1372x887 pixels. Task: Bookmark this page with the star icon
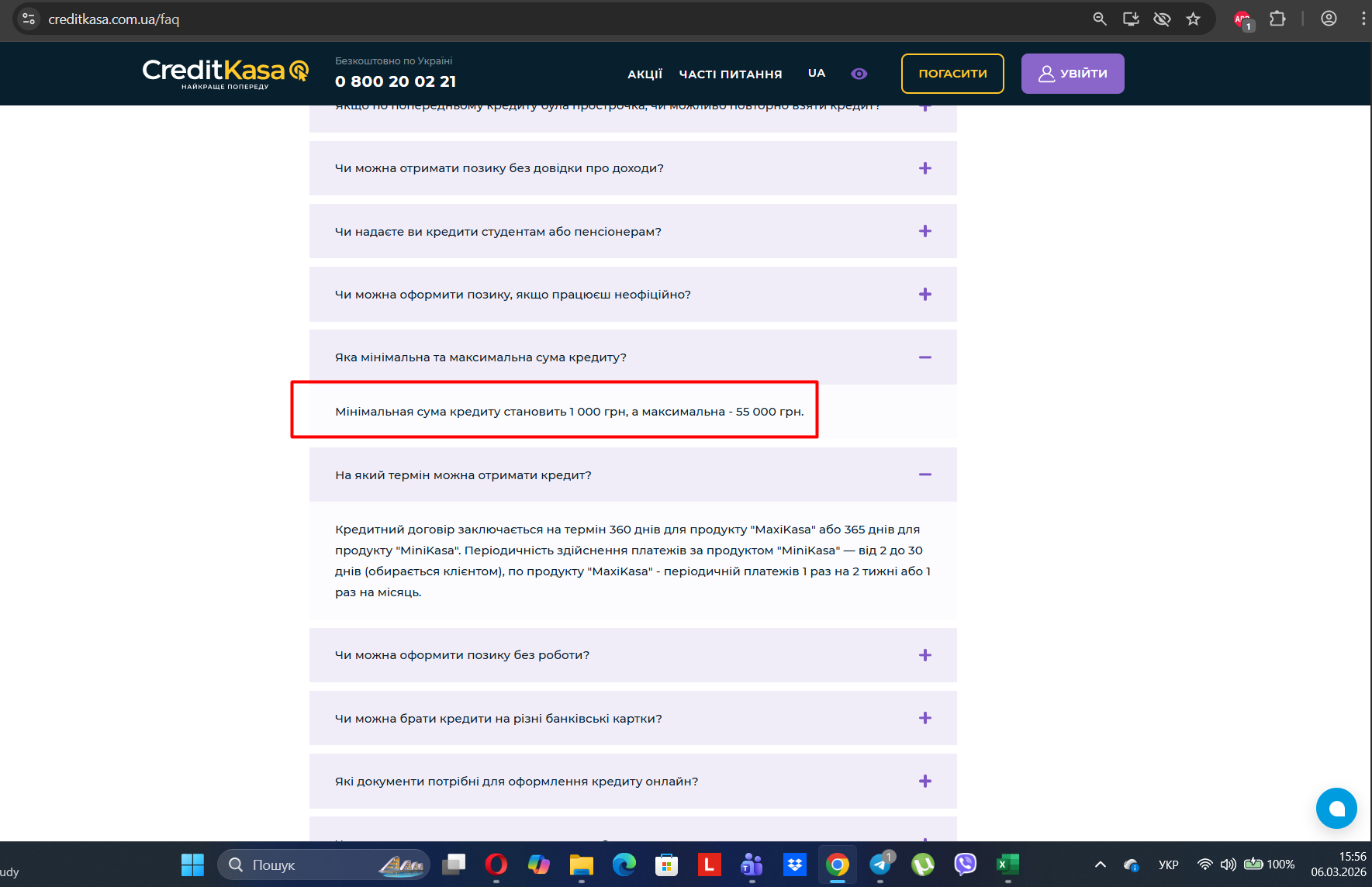tap(1193, 19)
